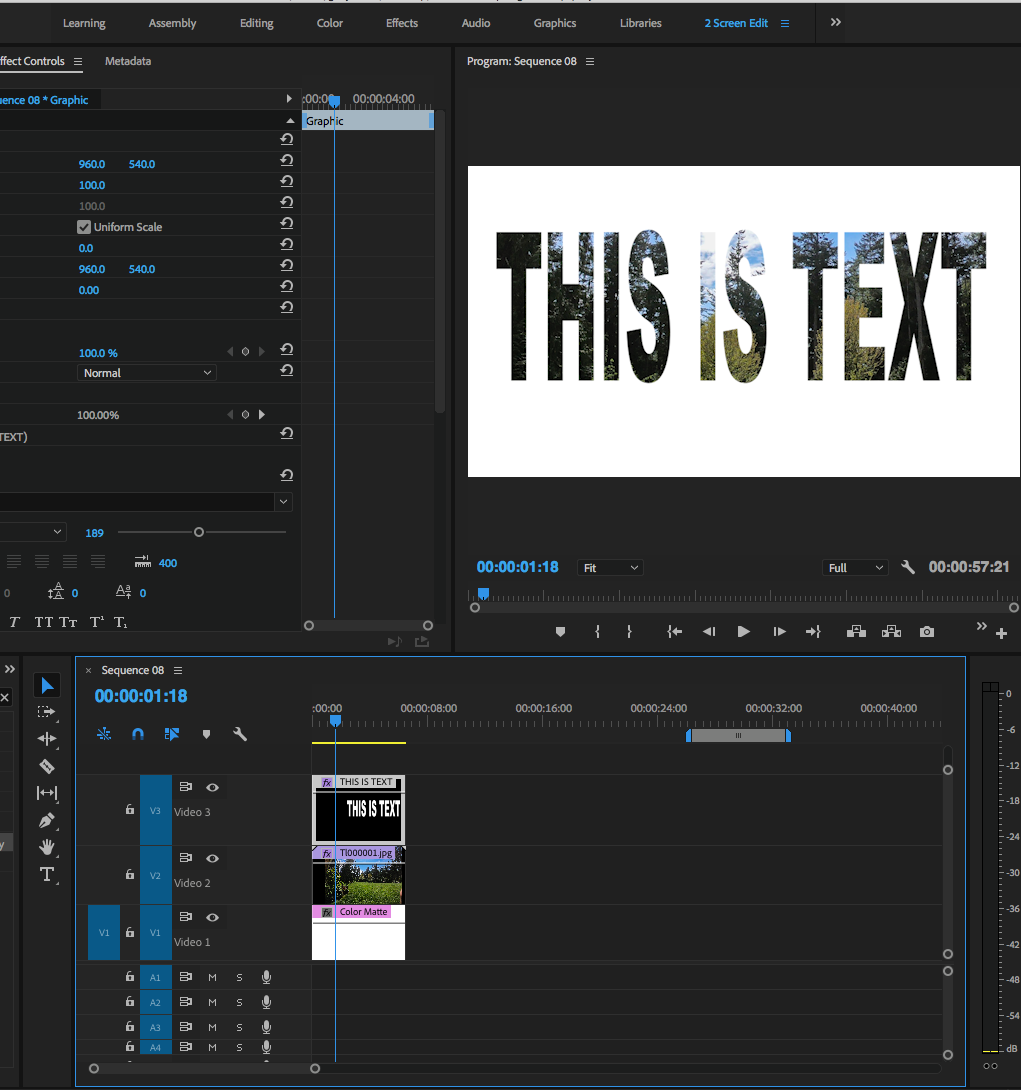This screenshot has width=1021, height=1090.
Task: Hide track output for Video 3
Action: click(212, 787)
